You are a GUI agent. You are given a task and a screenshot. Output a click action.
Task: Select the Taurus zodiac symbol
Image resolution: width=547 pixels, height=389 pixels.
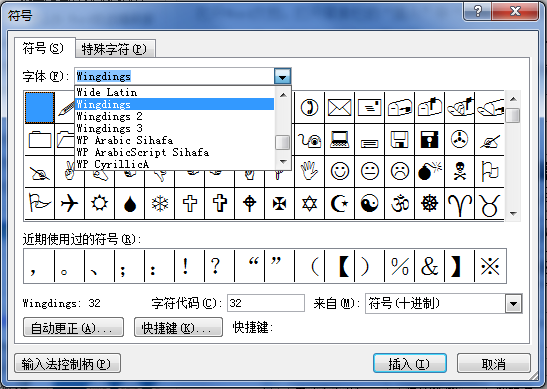click(x=489, y=203)
